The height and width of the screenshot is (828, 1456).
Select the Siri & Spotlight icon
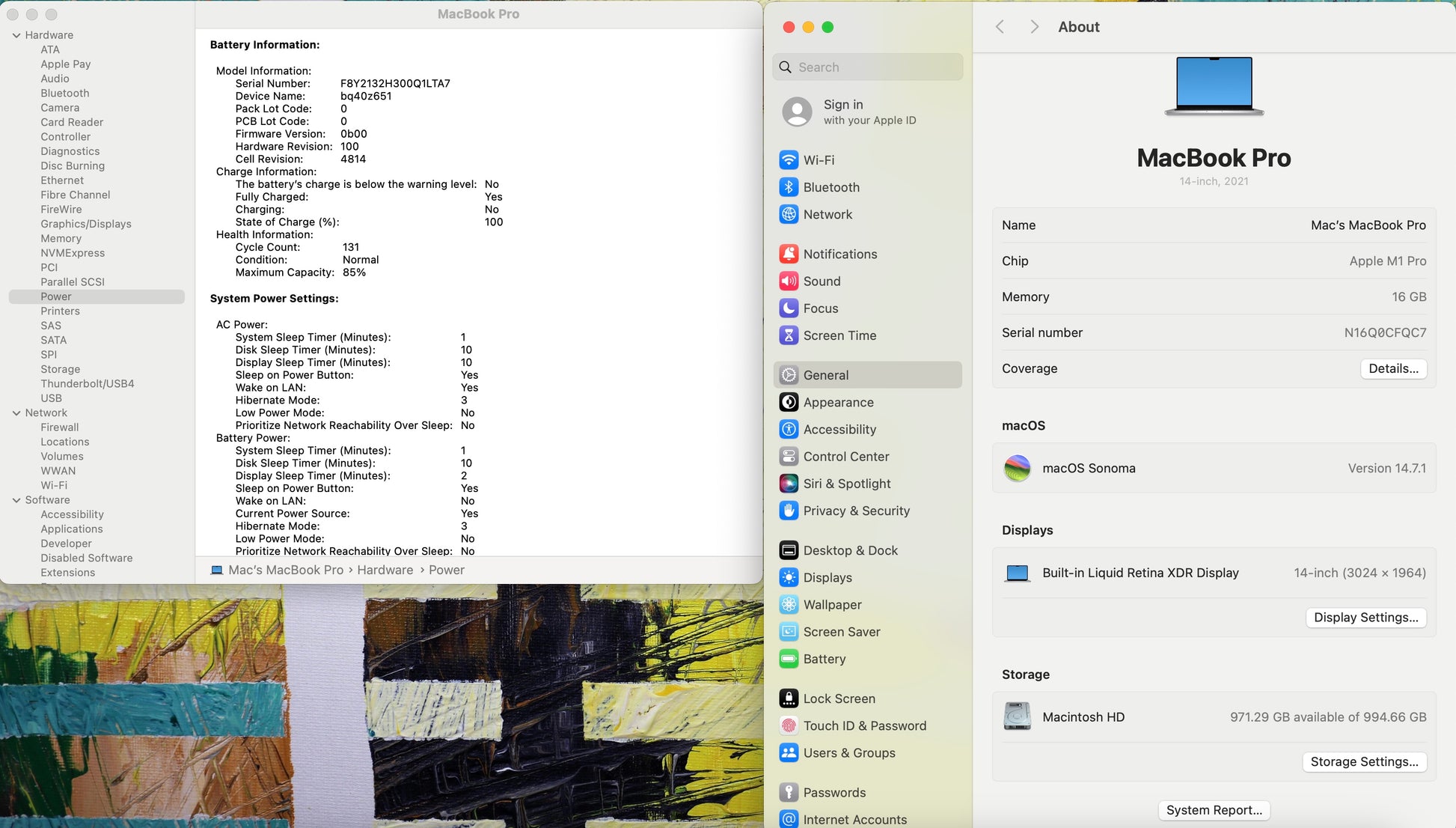point(789,484)
